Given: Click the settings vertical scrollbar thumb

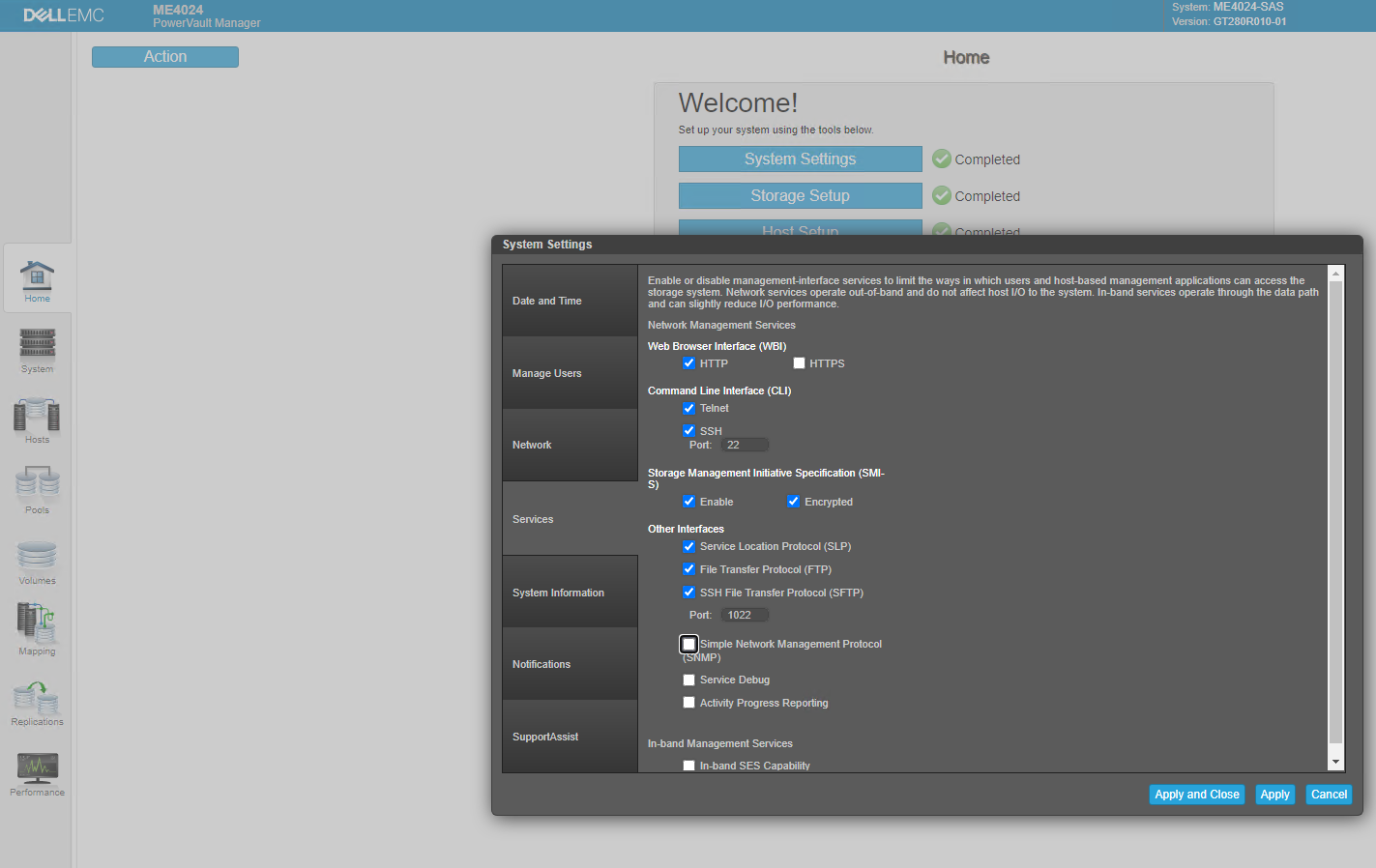Looking at the screenshot, I should 1336,512.
